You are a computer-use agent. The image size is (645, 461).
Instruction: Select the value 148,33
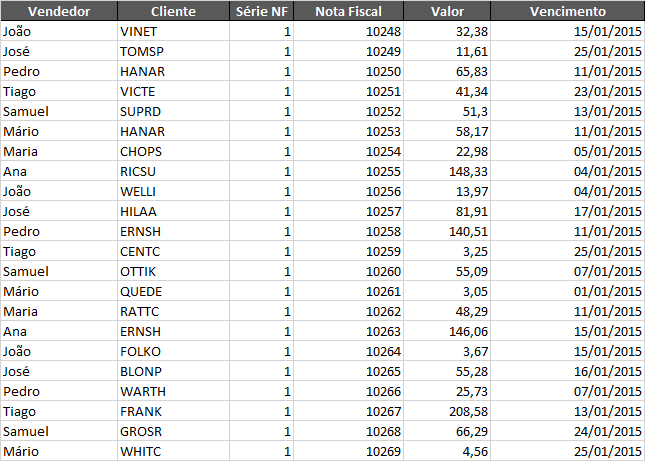coord(467,171)
